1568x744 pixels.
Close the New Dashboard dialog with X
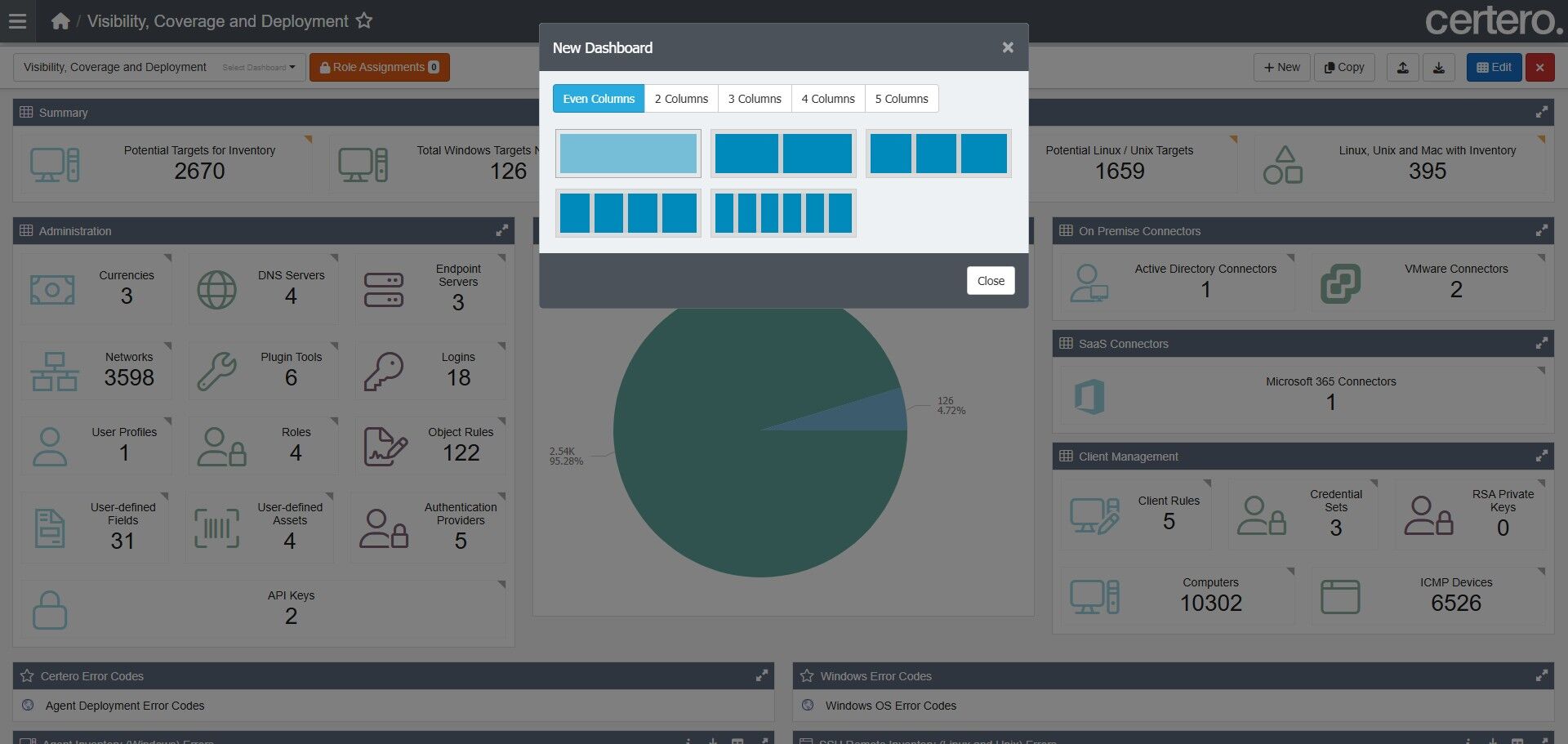[x=1008, y=47]
